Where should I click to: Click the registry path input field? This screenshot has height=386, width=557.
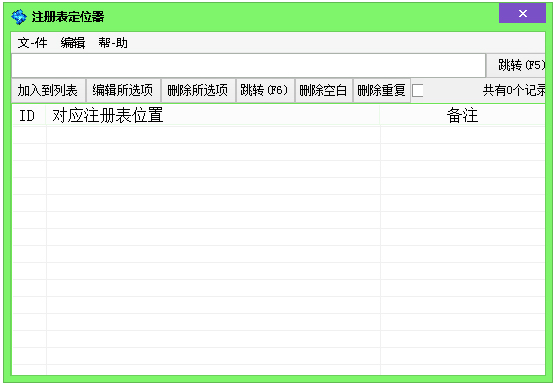tap(248, 65)
